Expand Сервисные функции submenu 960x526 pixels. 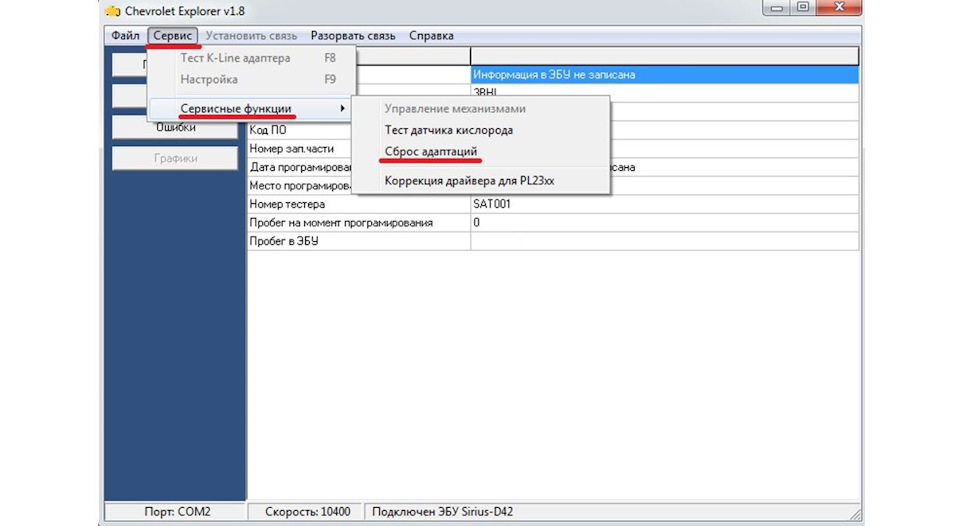252,108
